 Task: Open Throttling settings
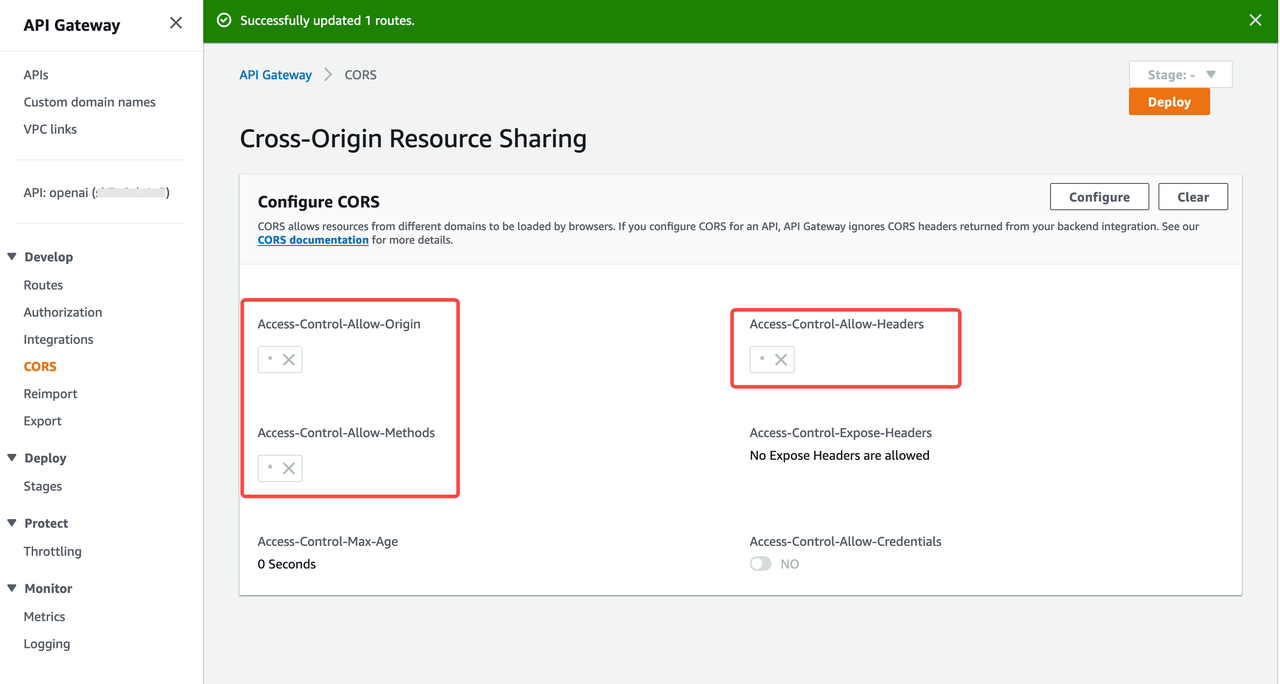[x=52, y=551]
